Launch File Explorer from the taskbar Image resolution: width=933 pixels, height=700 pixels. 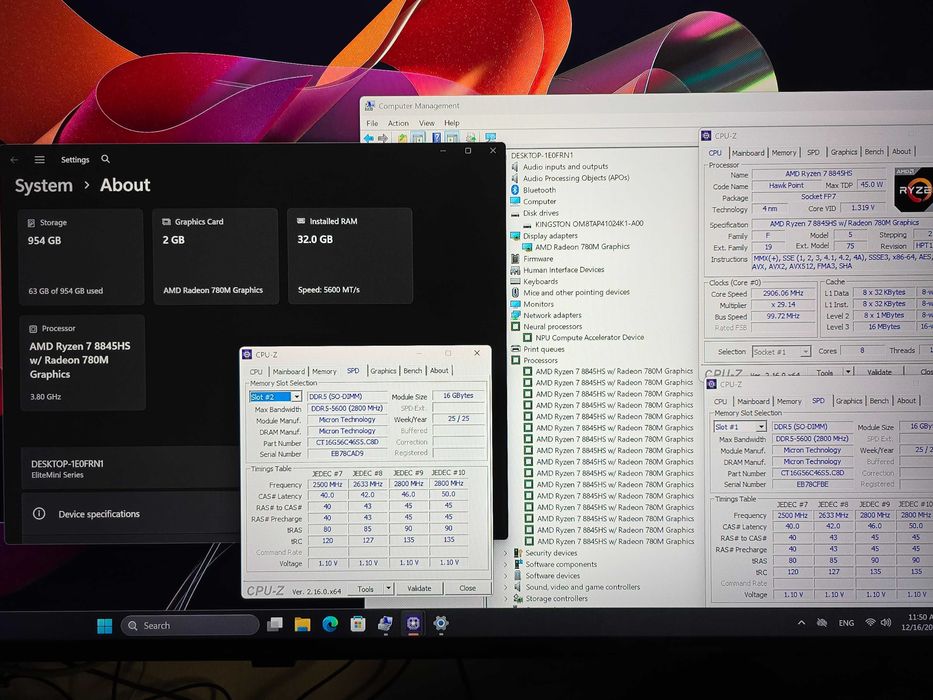coord(302,624)
